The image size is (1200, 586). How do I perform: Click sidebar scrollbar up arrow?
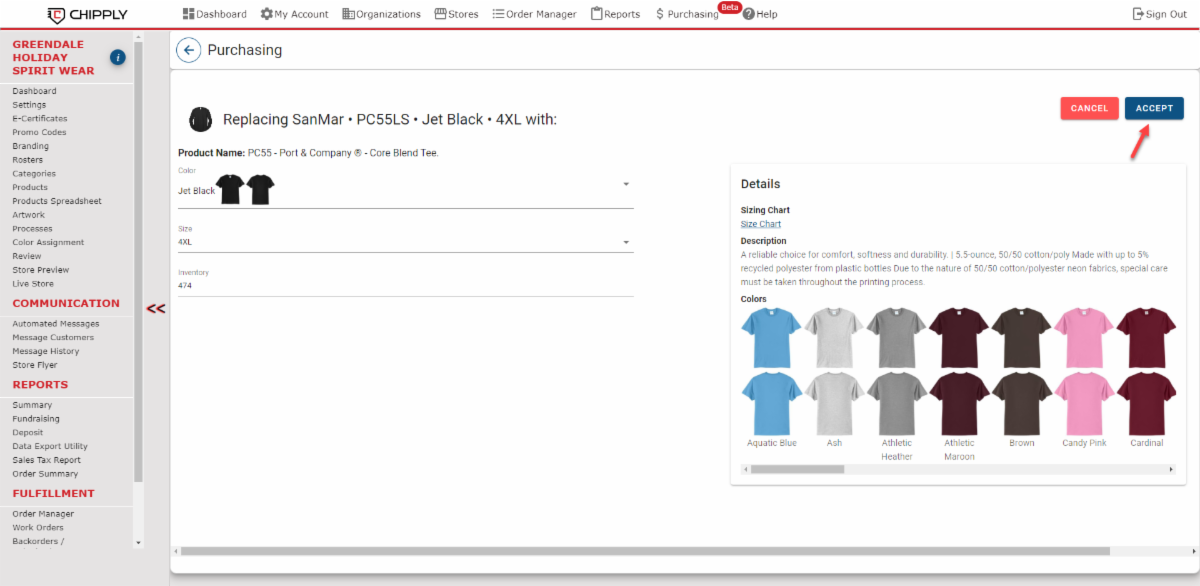[138, 38]
